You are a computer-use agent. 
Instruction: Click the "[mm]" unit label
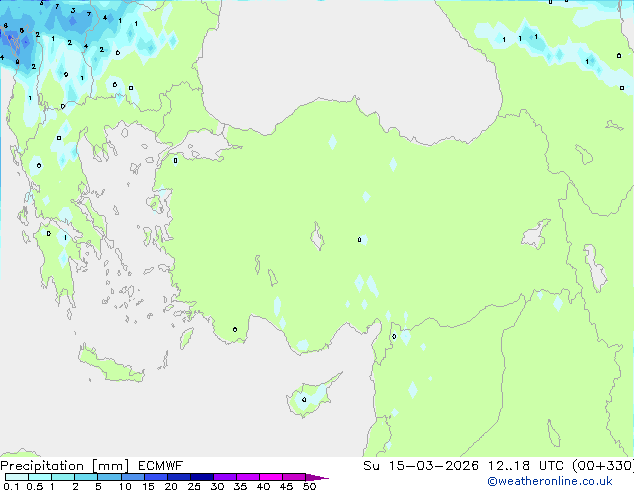tap(110, 466)
